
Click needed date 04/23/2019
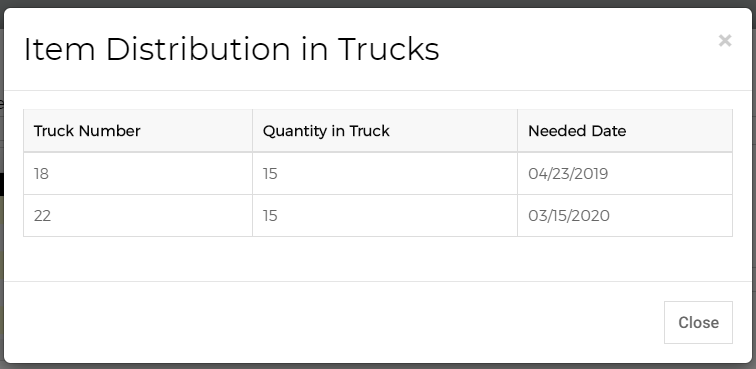coord(568,174)
